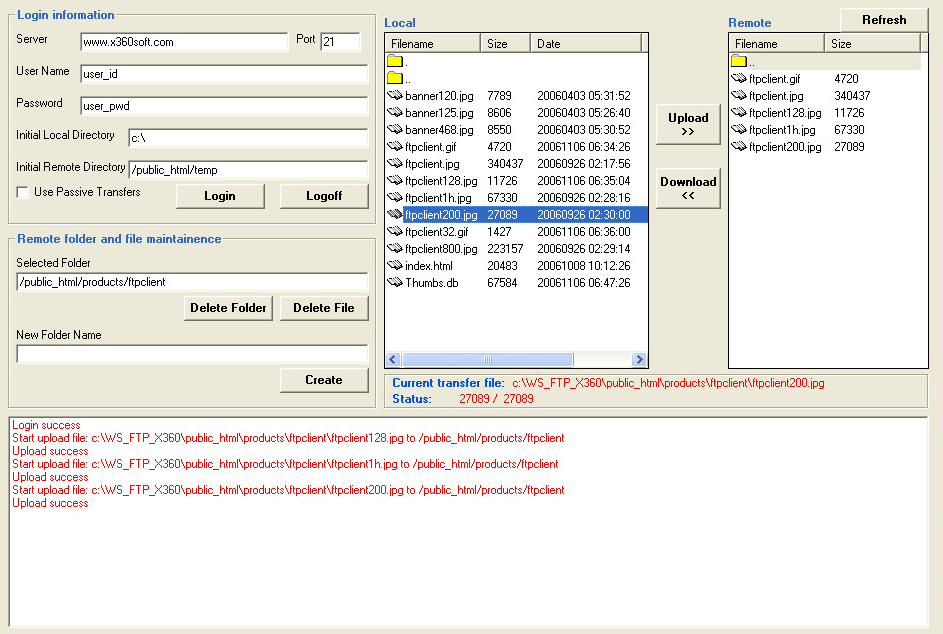Sort Remote list by Size column header
Image resolution: width=943 pixels, height=634 pixels.
pos(870,44)
